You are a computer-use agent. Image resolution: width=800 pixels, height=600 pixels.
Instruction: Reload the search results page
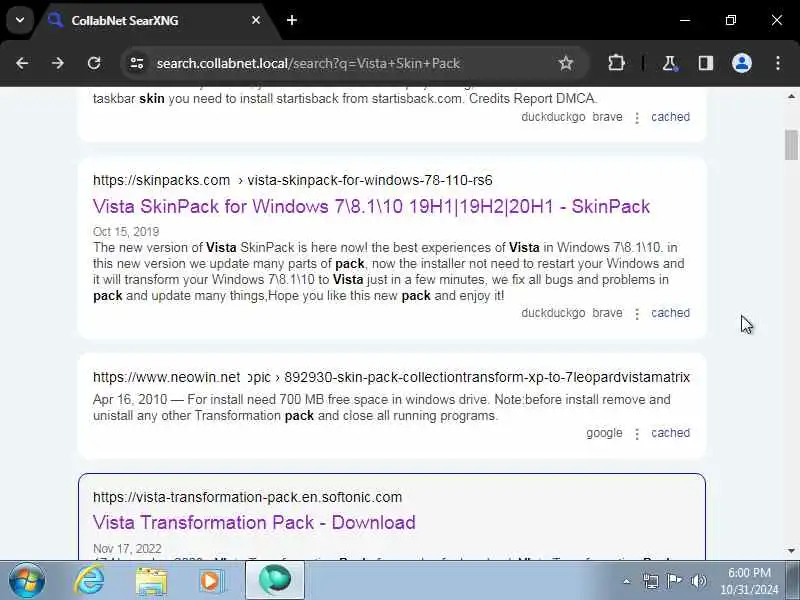point(94,63)
